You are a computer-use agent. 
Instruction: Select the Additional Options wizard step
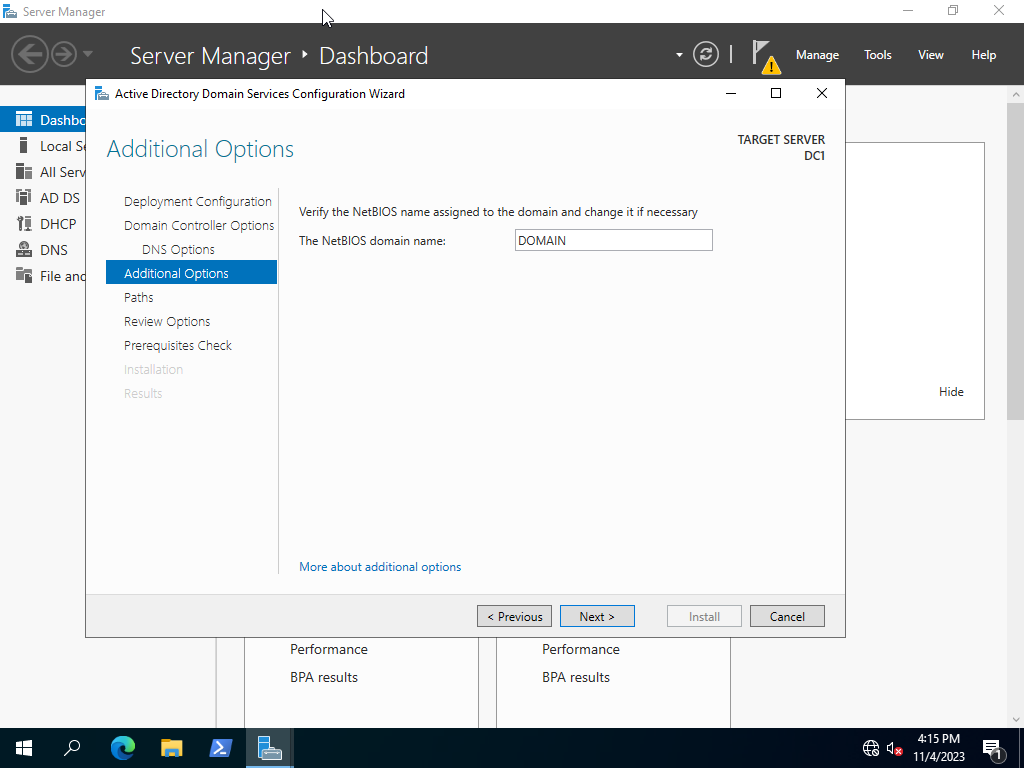(191, 272)
